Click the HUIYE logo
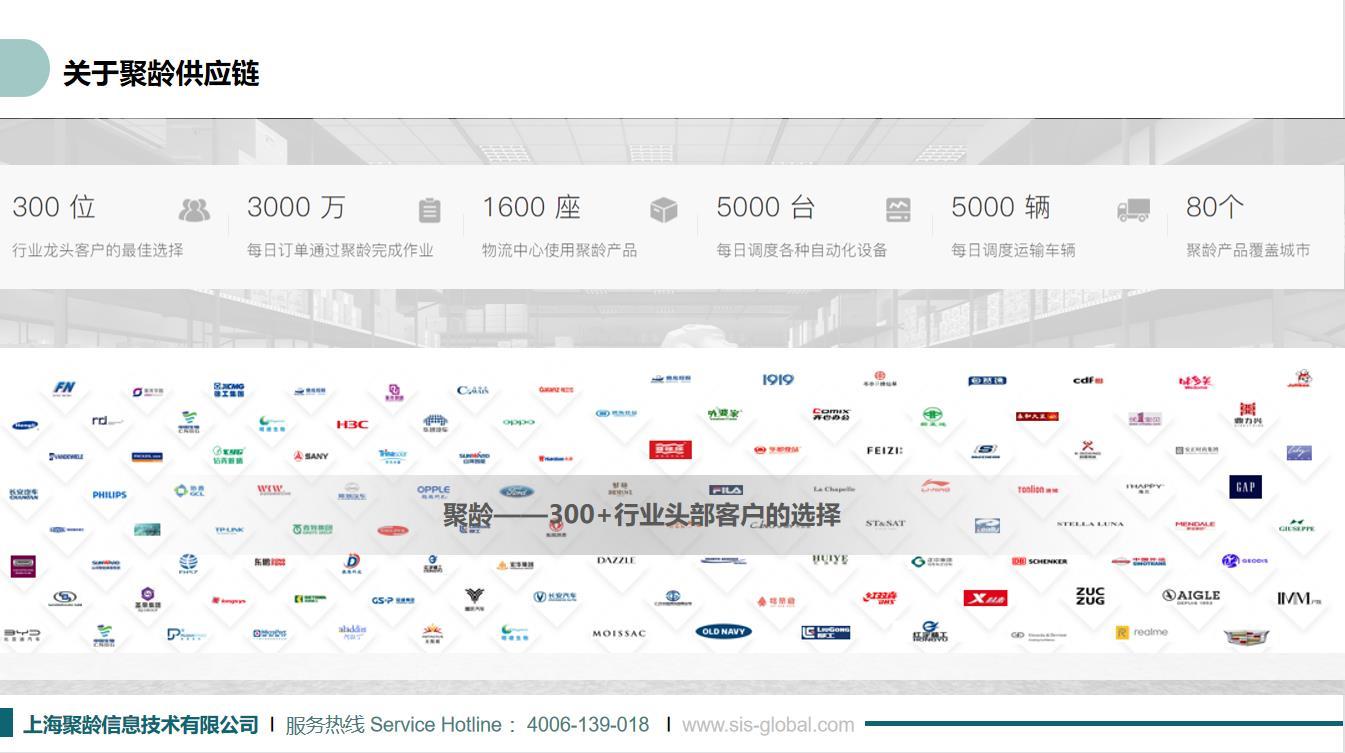 coord(830,560)
